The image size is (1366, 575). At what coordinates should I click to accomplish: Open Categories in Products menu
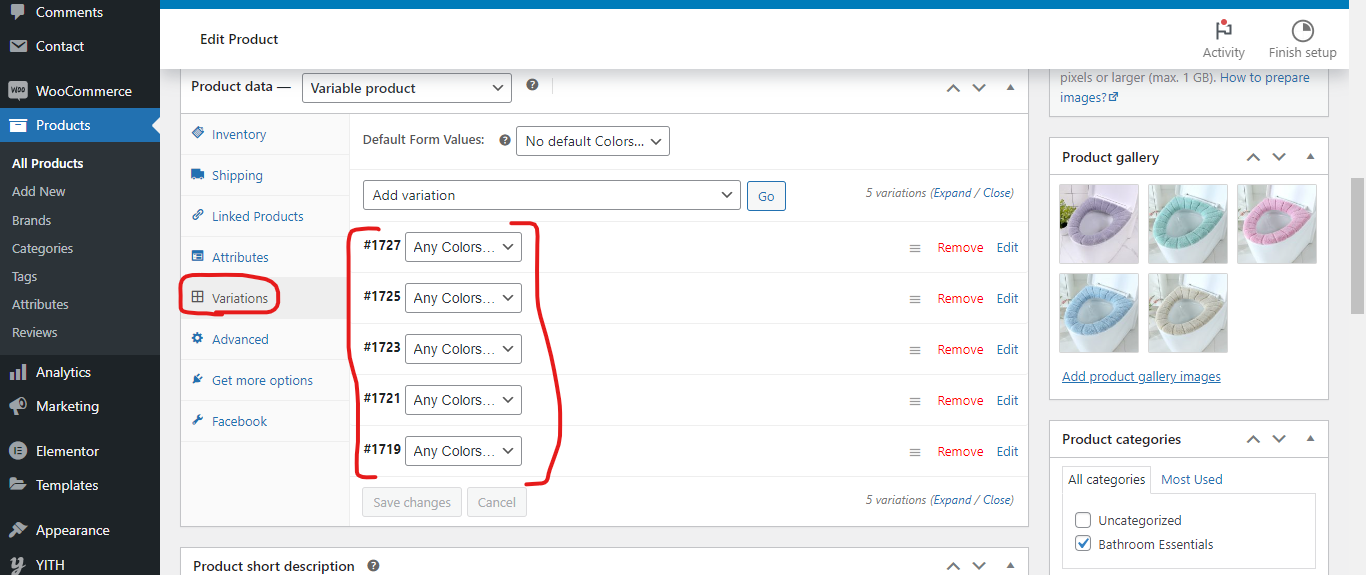pos(42,248)
